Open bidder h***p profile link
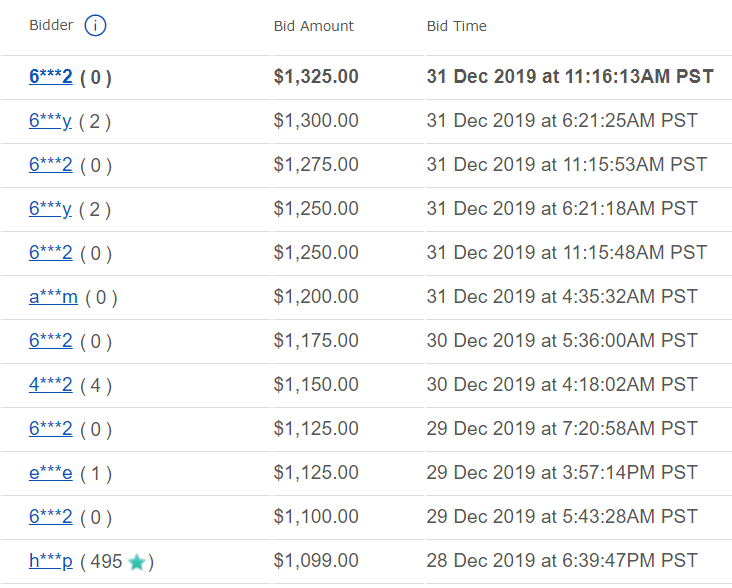Screen dimensions: 732x588 pyautogui.click(x=50, y=561)
